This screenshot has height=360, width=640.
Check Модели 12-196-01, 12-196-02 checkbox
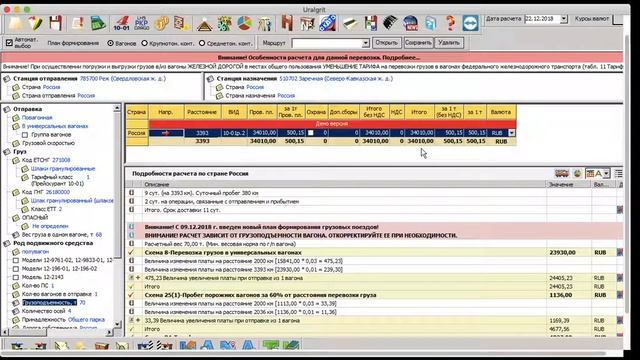click(x=16, y=269)
